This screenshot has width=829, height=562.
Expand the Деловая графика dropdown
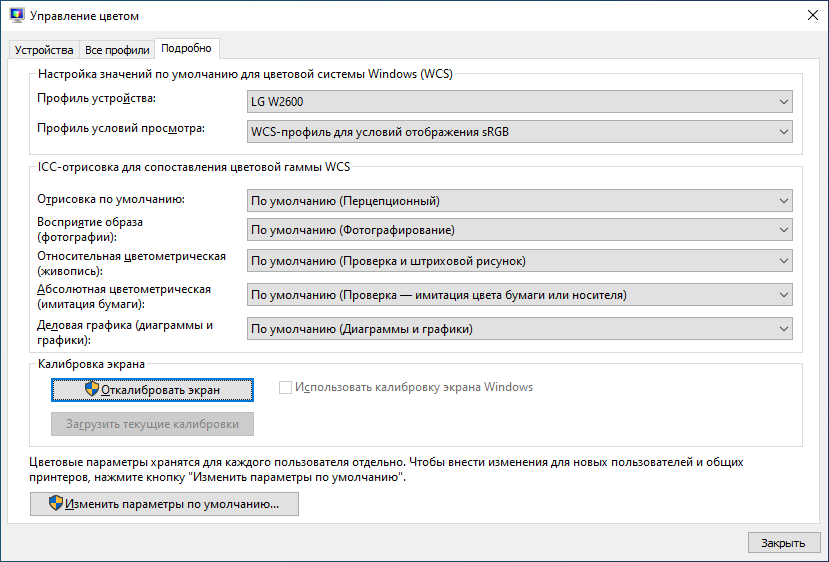point(520,329)
